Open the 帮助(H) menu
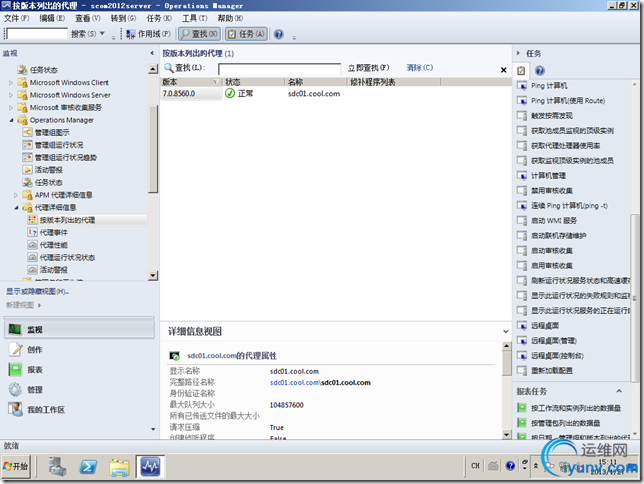 pos(230,18)
